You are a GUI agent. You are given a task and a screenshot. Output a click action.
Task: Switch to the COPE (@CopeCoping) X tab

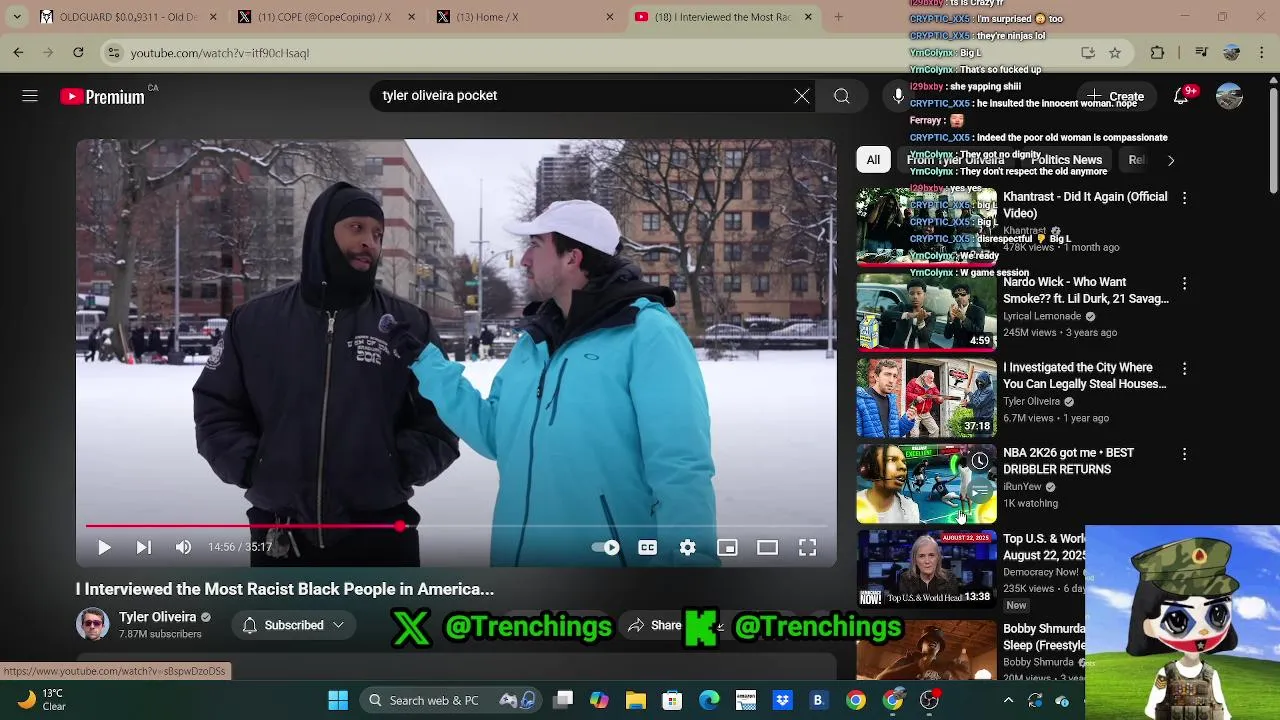[x=327, y=17]
